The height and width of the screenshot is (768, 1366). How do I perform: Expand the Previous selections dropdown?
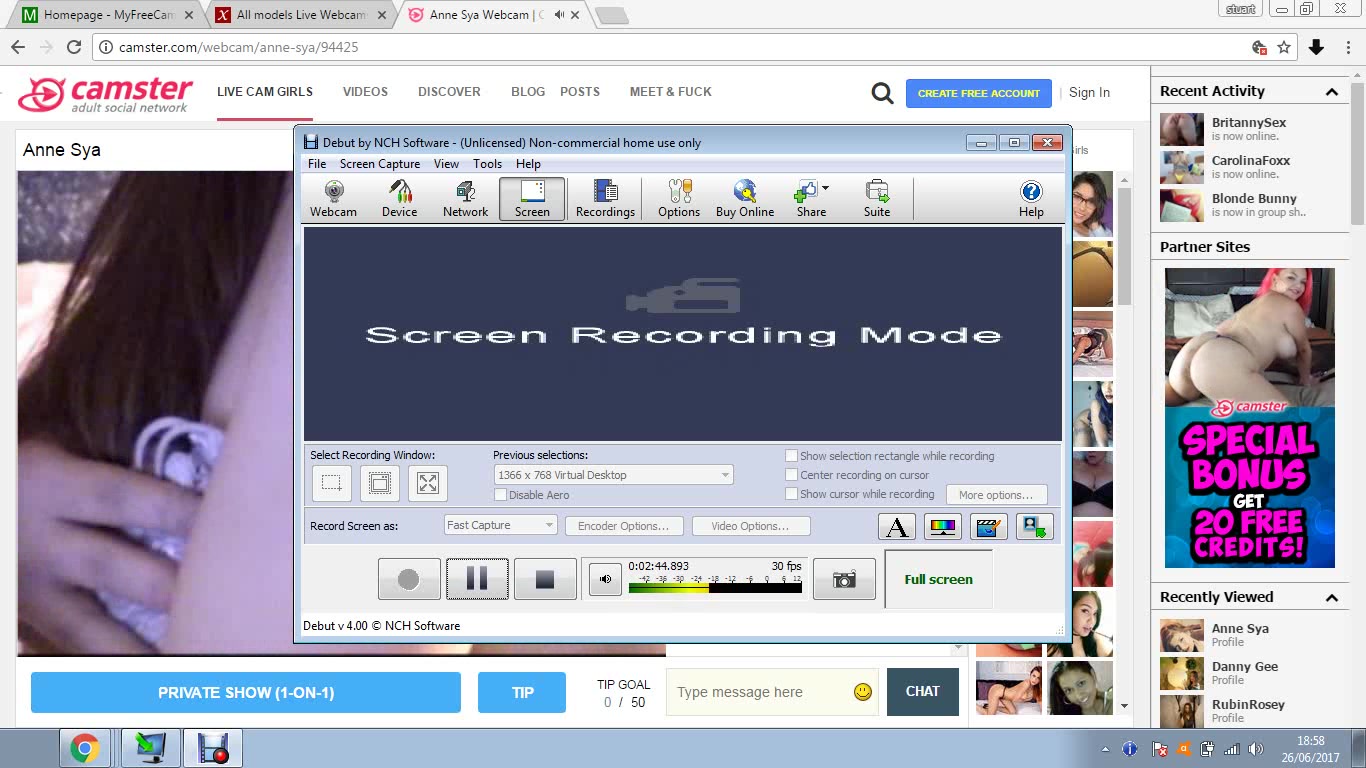point(613,475)
